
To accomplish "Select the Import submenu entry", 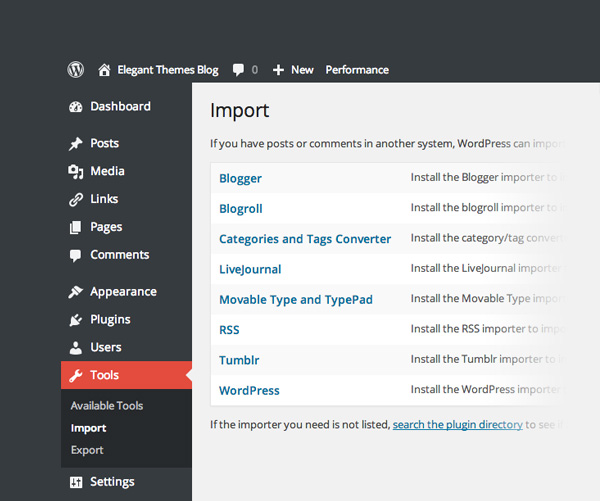I will tap(88, 428).
